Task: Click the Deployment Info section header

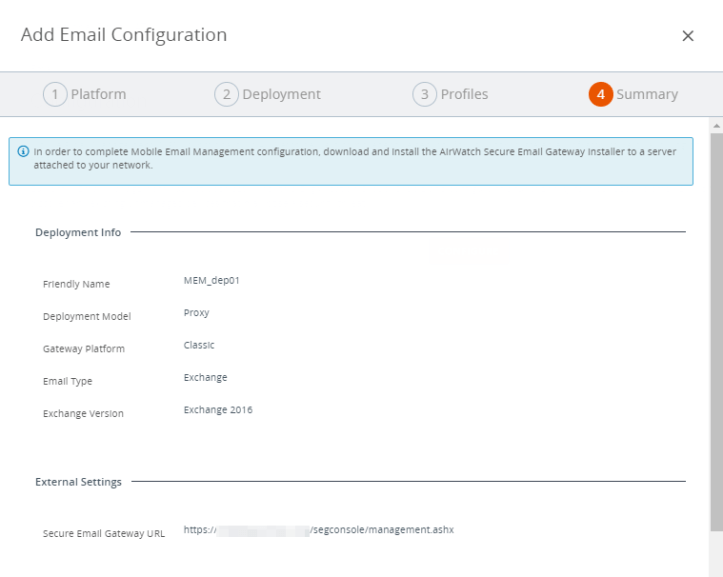Action: click(78, 233)
